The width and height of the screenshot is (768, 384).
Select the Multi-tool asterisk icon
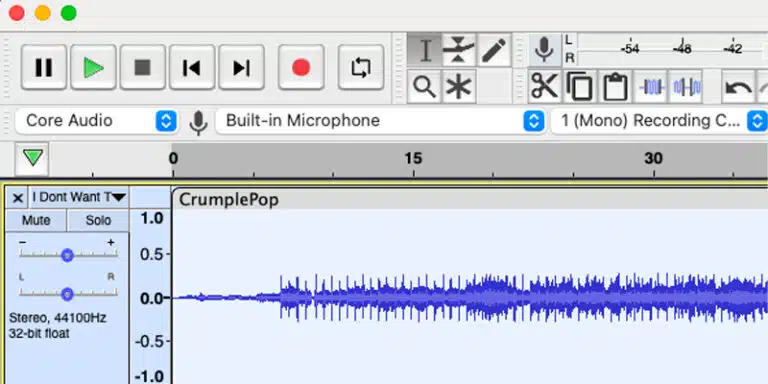click(x=458, y=87)
